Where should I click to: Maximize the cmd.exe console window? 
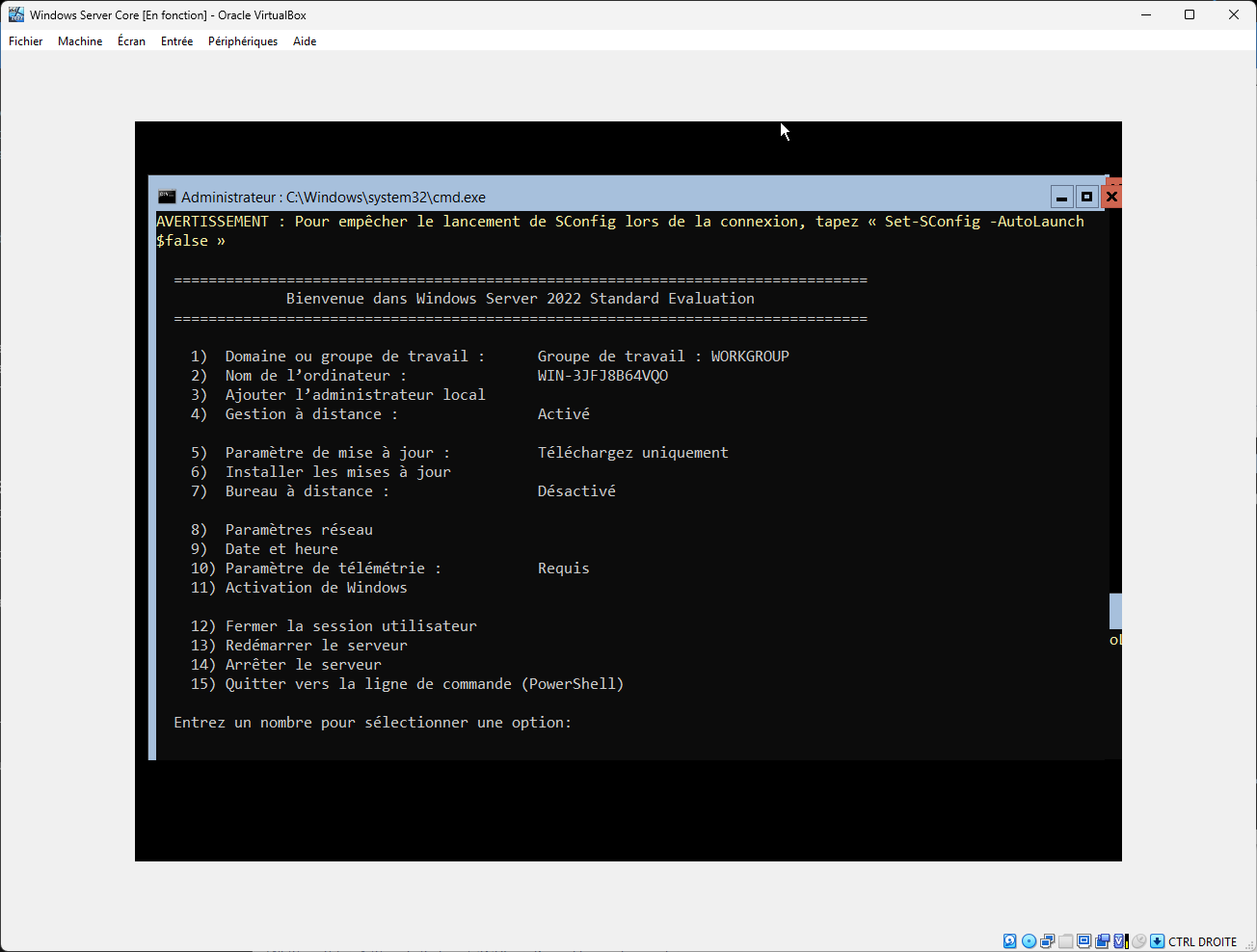pos(1086,197)
